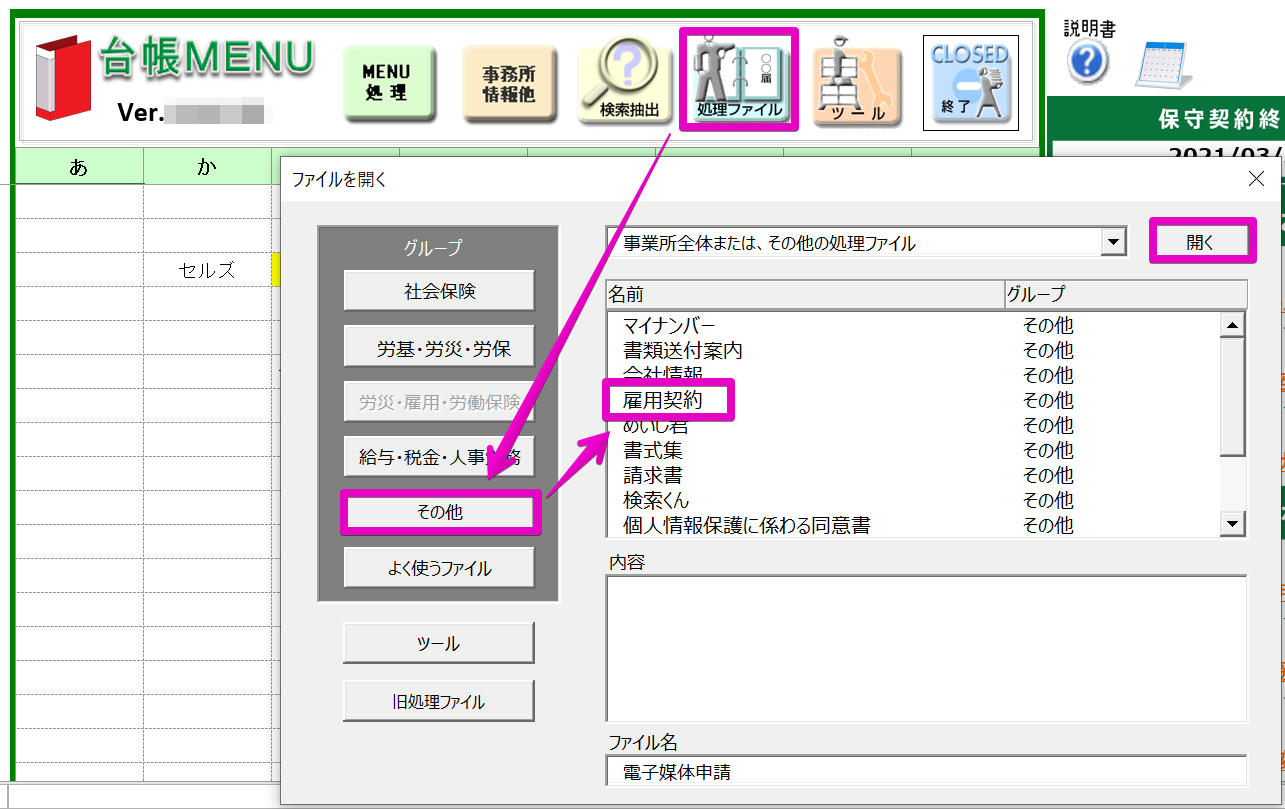1285x809 pixels.
Task: Open the 事務所情報他 icon button
Action: point(508,83)
